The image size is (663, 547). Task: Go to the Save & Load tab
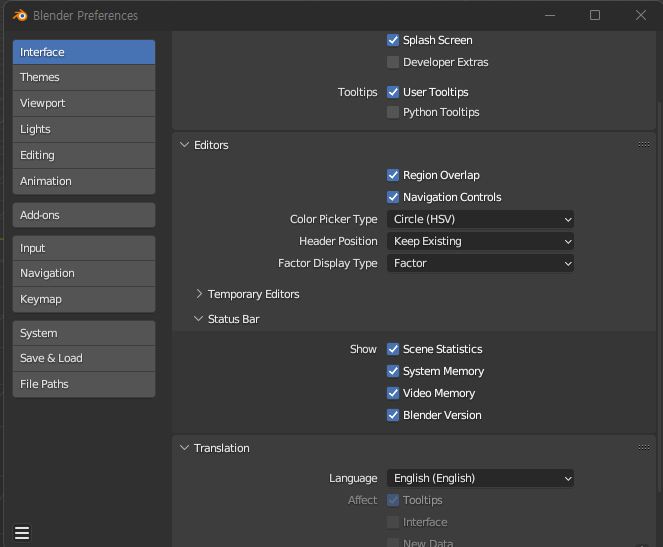click(x=84, y=358)
